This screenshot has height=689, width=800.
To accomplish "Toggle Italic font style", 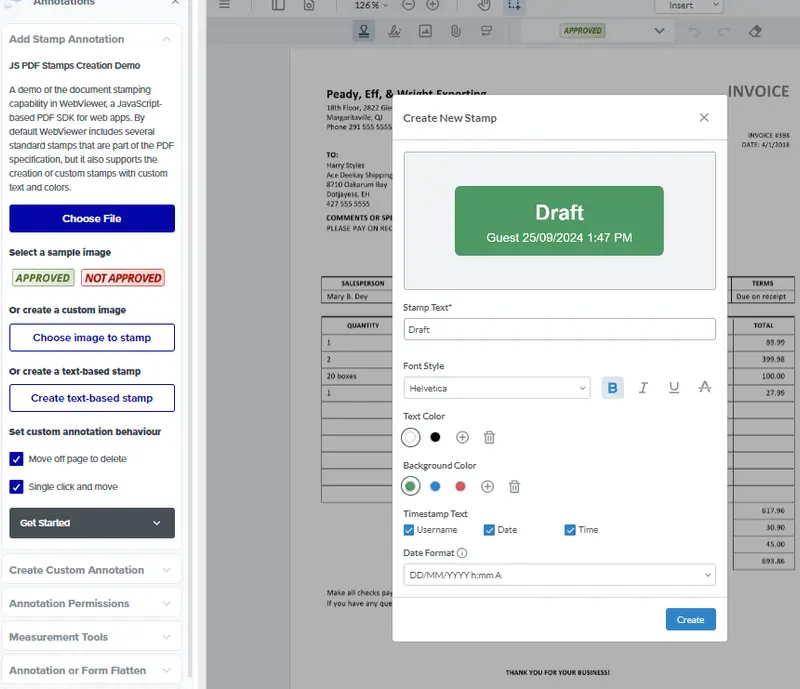I will click(x=643, y=388).
